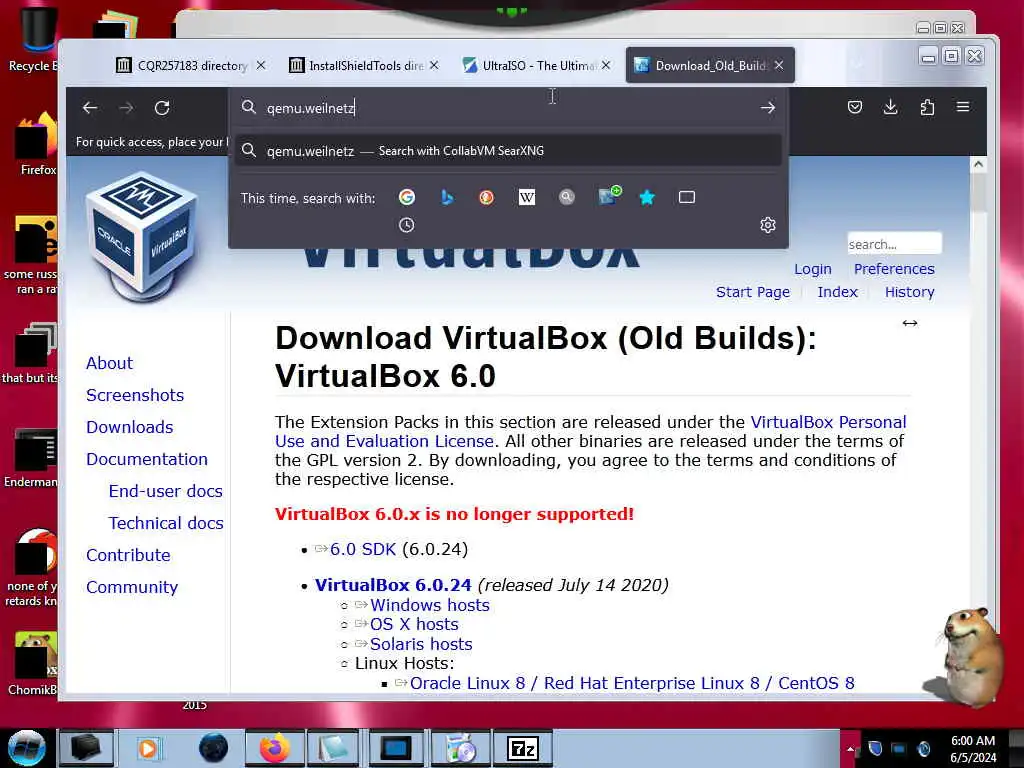Open Firefox from the taskbar
1024x768 pixels.
275,748
